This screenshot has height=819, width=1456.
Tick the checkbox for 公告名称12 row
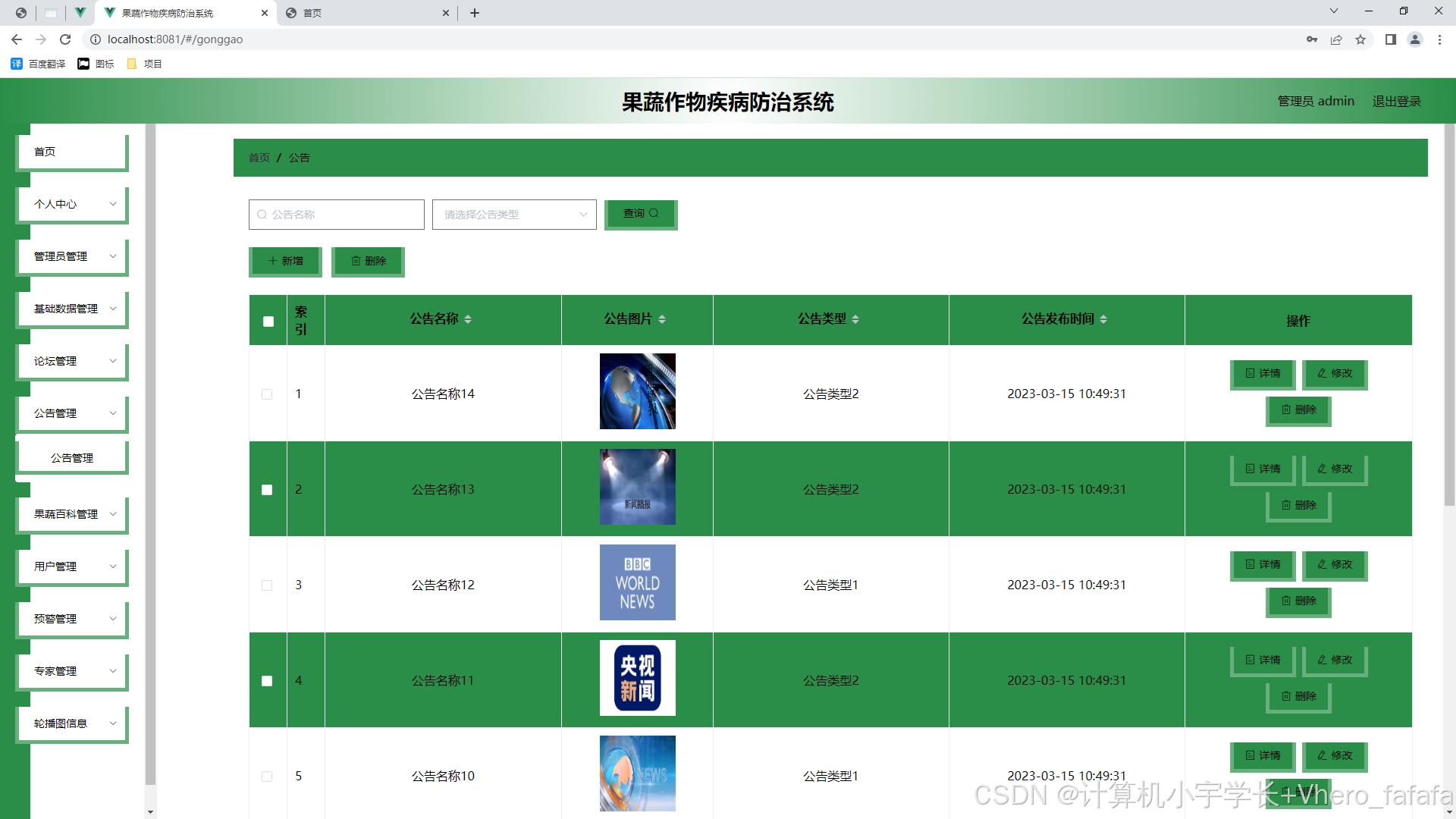[x=267, y=585]
